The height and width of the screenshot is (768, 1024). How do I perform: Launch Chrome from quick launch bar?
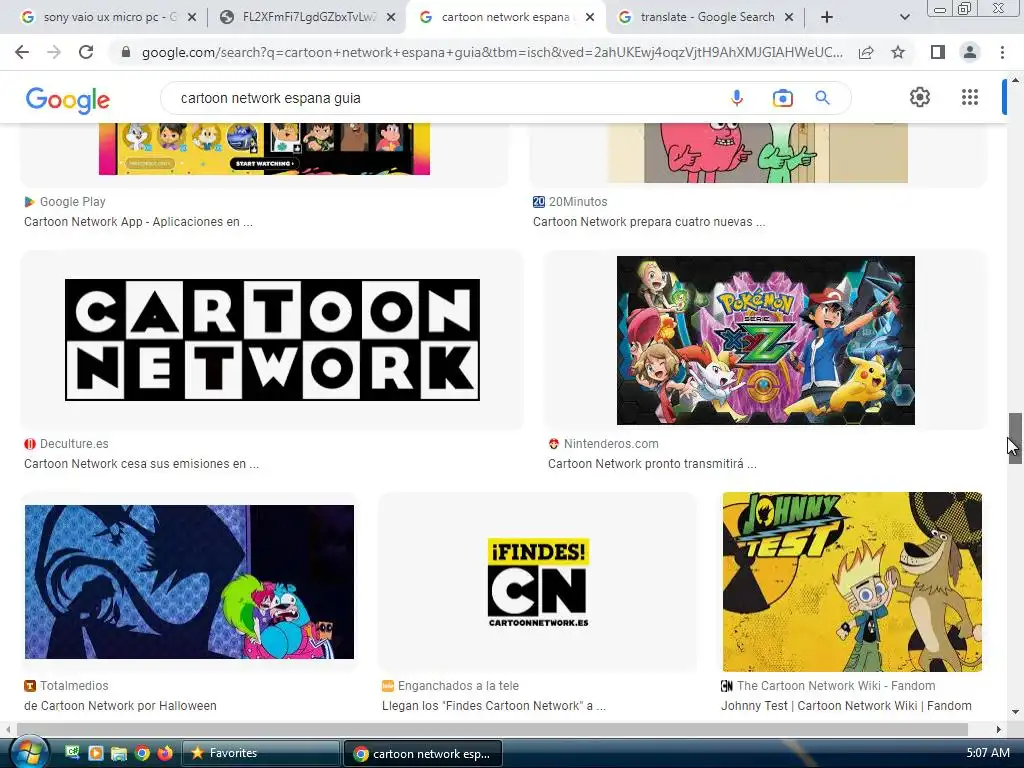tap(142, 753)
